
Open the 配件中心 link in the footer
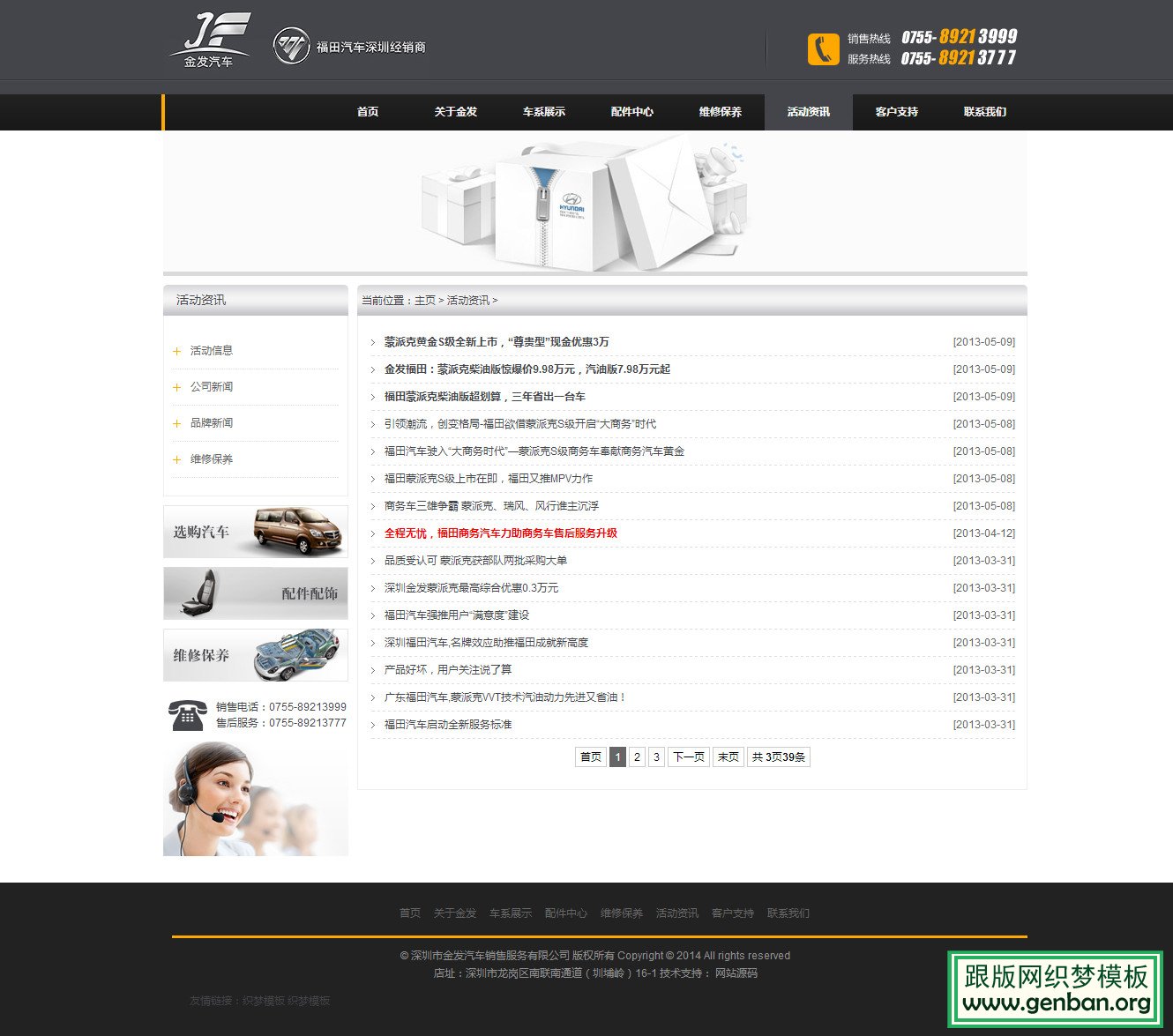point(565,913)
